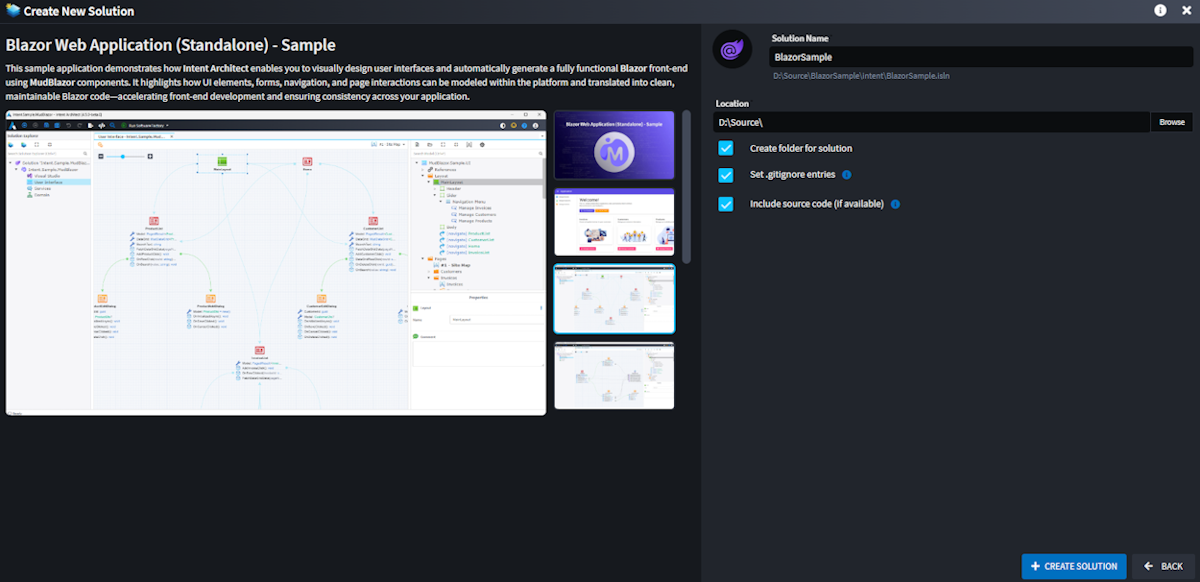Click info icon beside Set .gitignore entries
This screenshot has width=1200, height=582.
[x=846, y=175]
